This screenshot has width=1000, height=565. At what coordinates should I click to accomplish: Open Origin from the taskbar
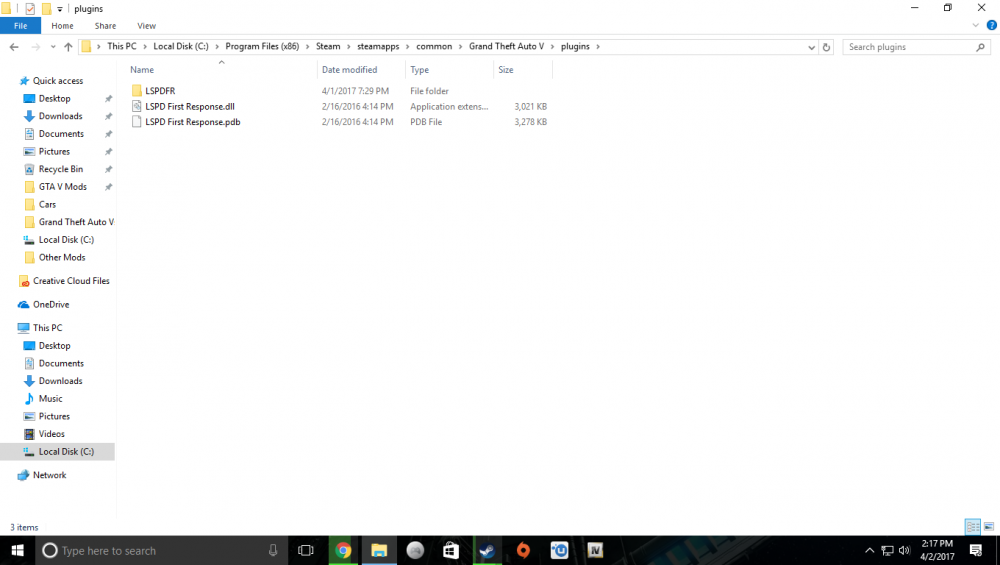(524, 550)
